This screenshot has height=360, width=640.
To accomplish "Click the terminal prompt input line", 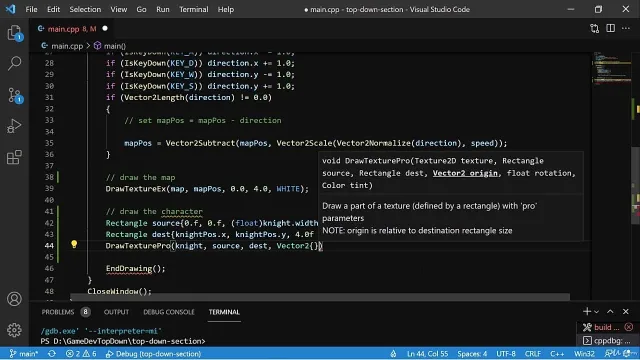I will point(123,341).
